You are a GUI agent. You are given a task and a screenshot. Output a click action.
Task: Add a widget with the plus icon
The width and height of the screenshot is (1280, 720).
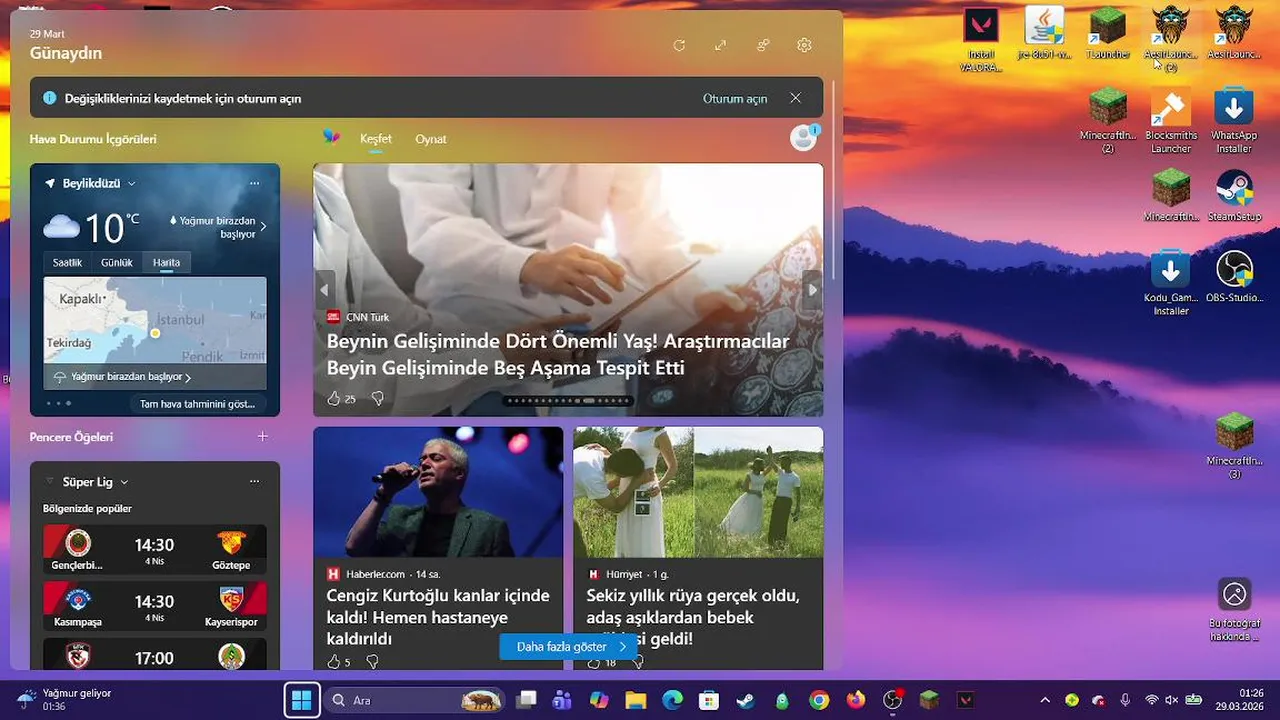coord(262,436)
